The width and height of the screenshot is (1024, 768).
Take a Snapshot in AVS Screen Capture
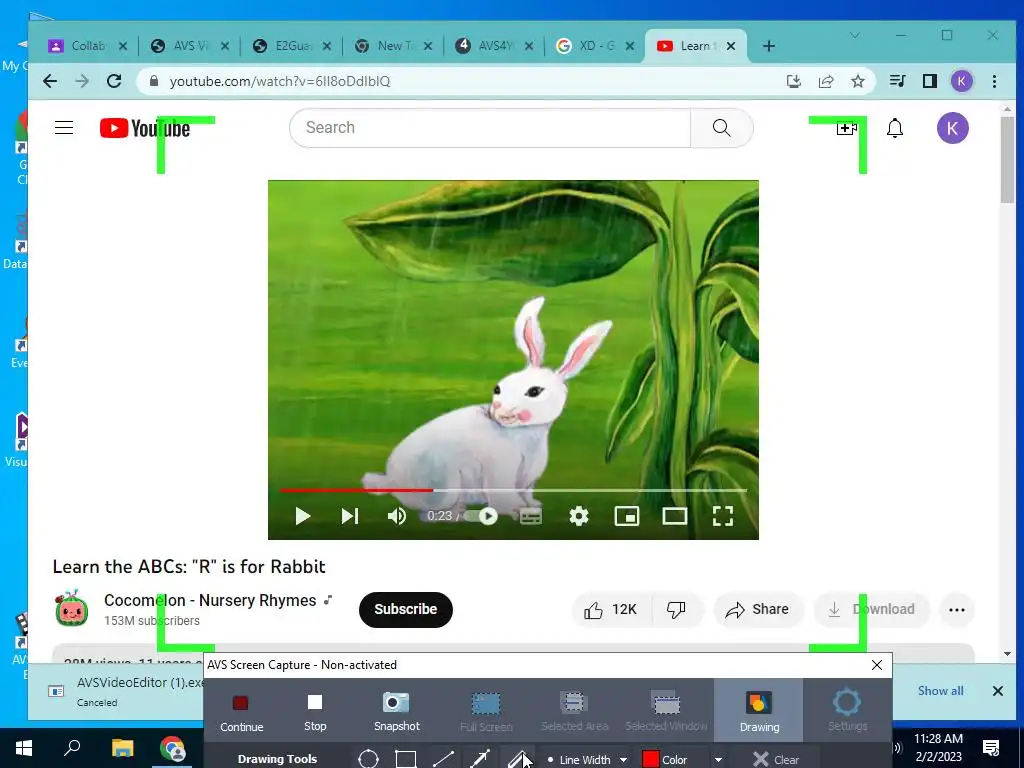click(396, 712)
